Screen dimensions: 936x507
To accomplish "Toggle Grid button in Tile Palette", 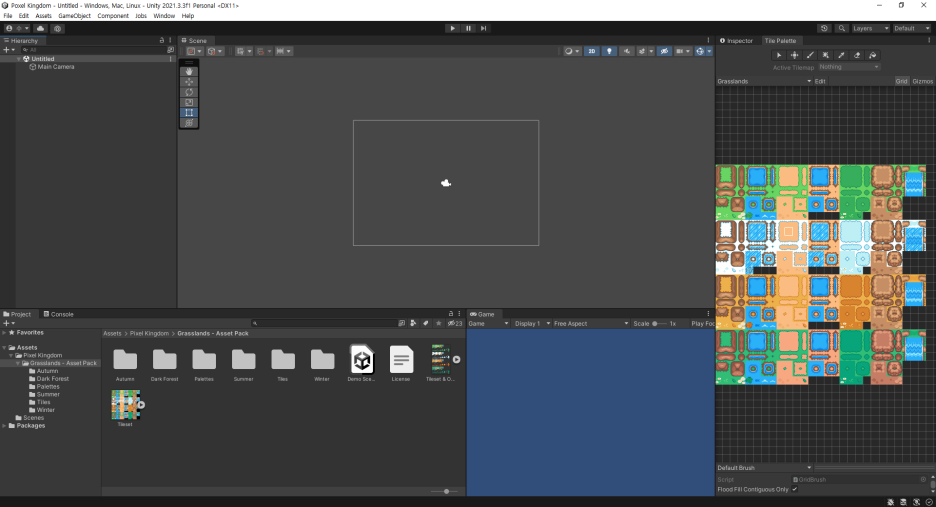I will pyautogui.click(x=901, y=81).
